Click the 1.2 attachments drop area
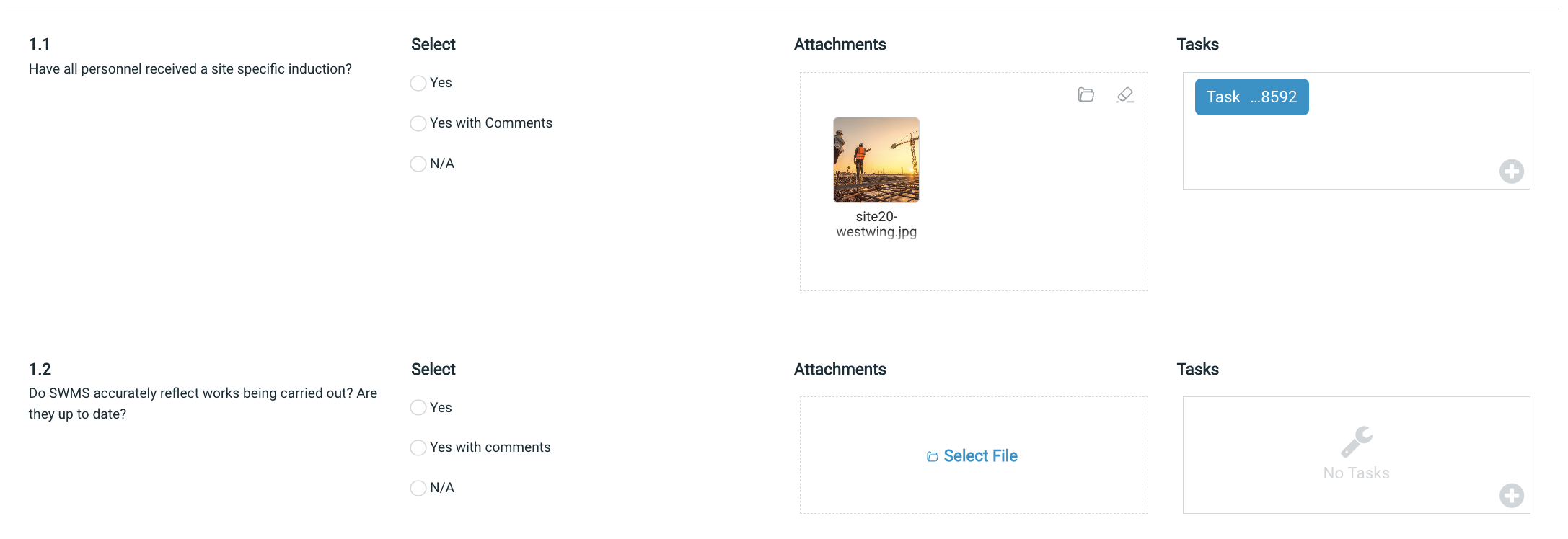This screenshot has width=1568, height=539. tap(974, 455)
